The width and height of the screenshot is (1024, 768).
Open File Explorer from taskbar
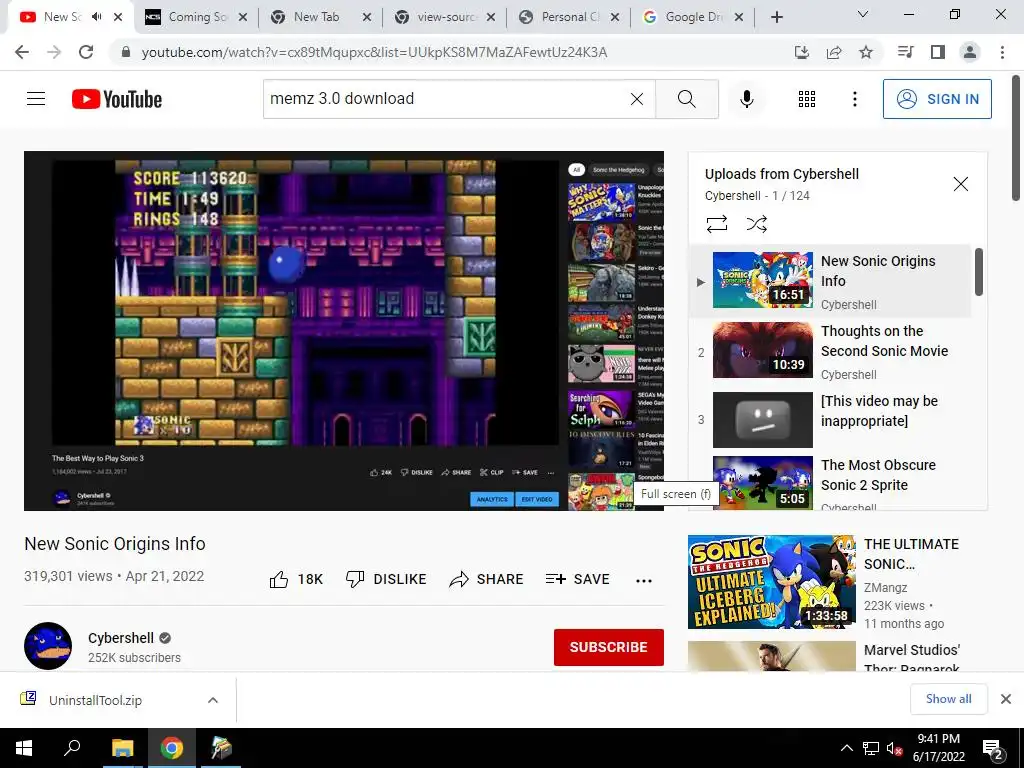122,748
